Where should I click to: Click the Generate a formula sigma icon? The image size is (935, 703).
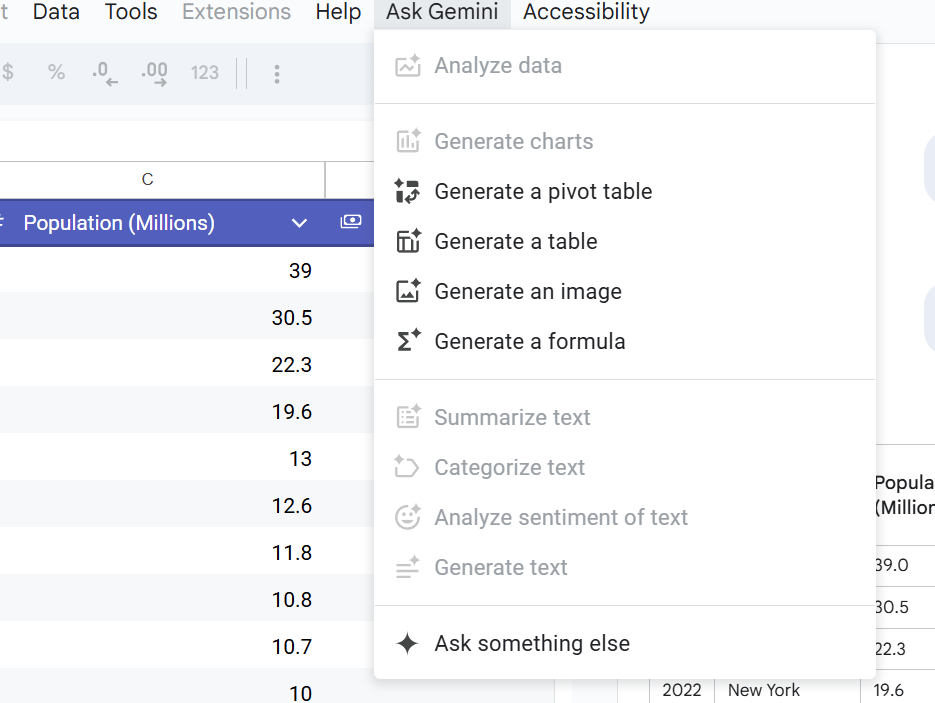tap(407, 342)
